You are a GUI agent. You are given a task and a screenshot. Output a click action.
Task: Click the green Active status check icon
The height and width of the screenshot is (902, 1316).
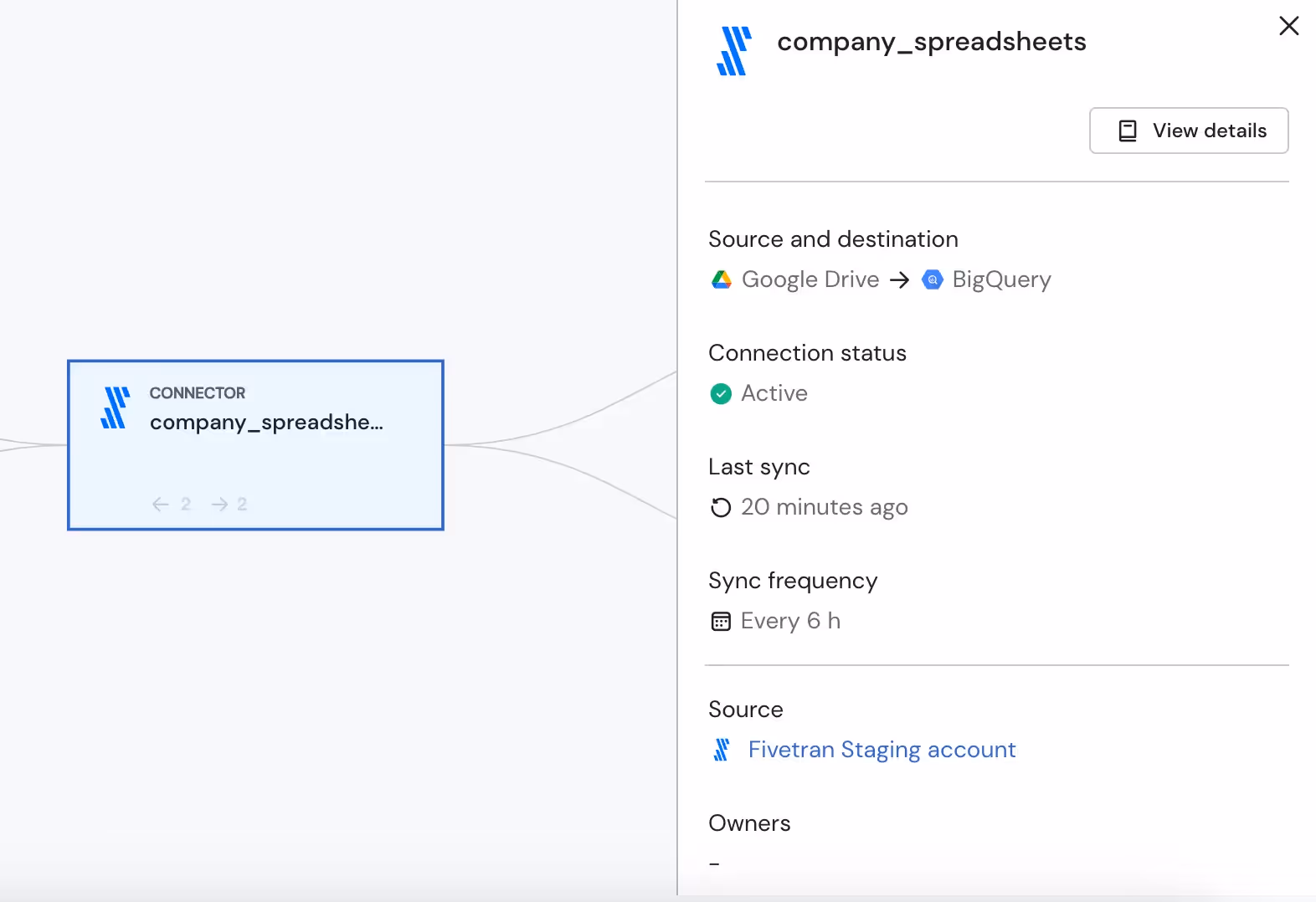click(721, 393)
